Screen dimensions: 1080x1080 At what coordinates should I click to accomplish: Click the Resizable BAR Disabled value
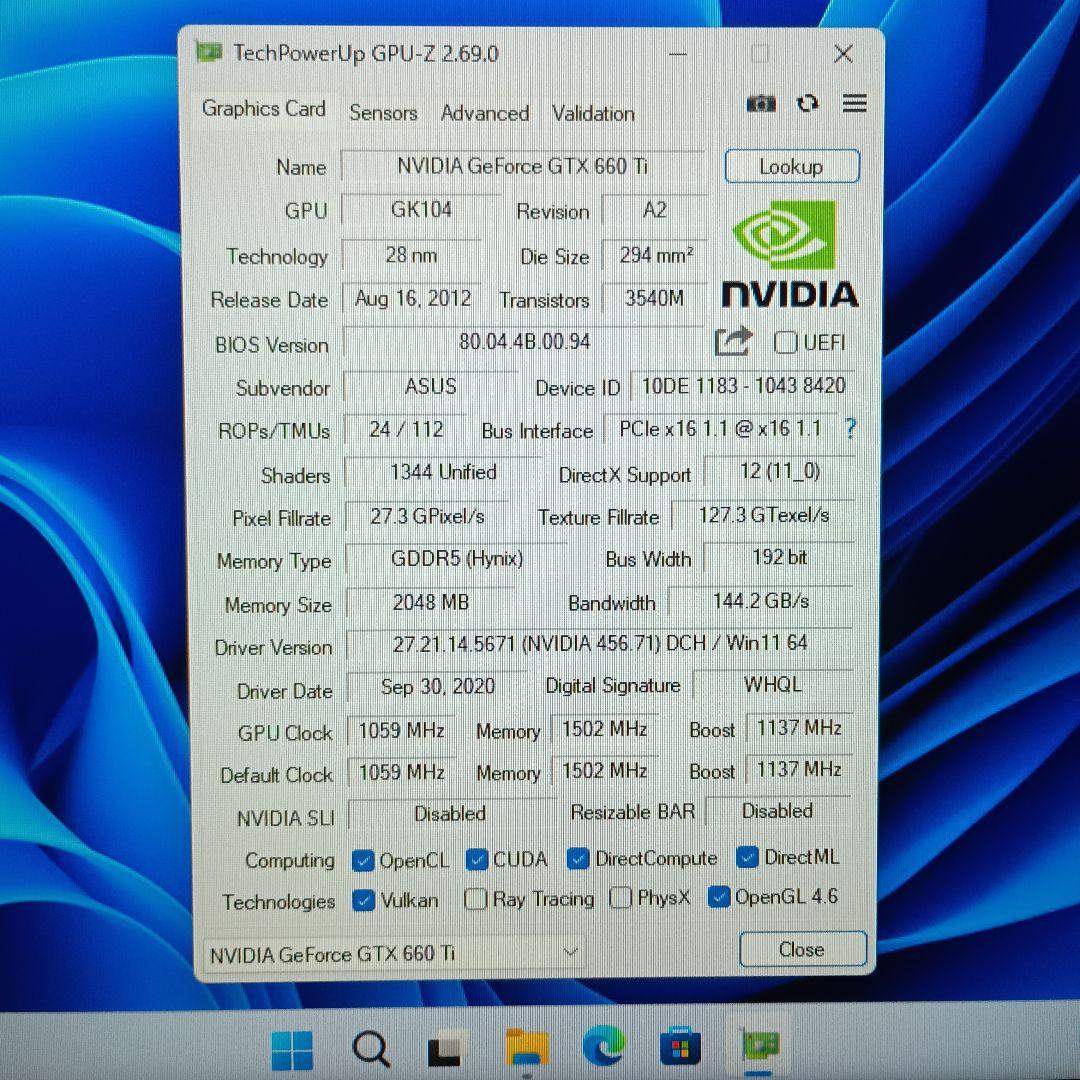point(778,811)
